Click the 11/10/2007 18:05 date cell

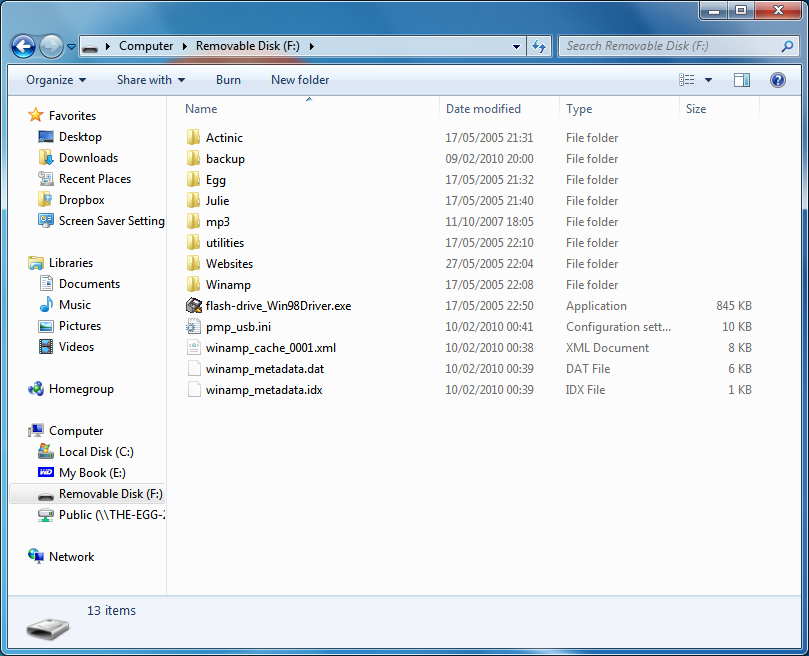489,222
